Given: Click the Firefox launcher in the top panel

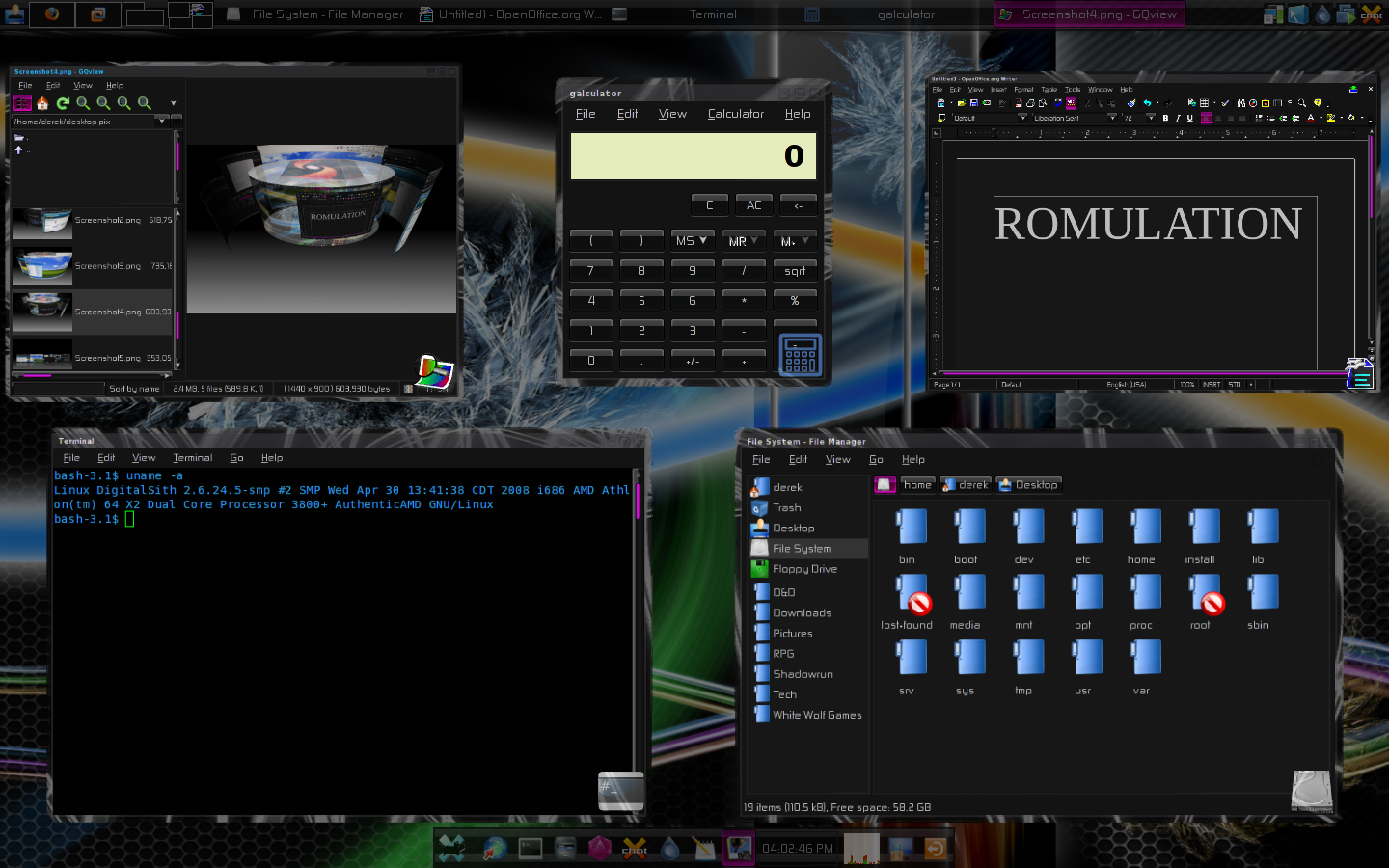Looking at the screenshot, I should click(51, 14).
